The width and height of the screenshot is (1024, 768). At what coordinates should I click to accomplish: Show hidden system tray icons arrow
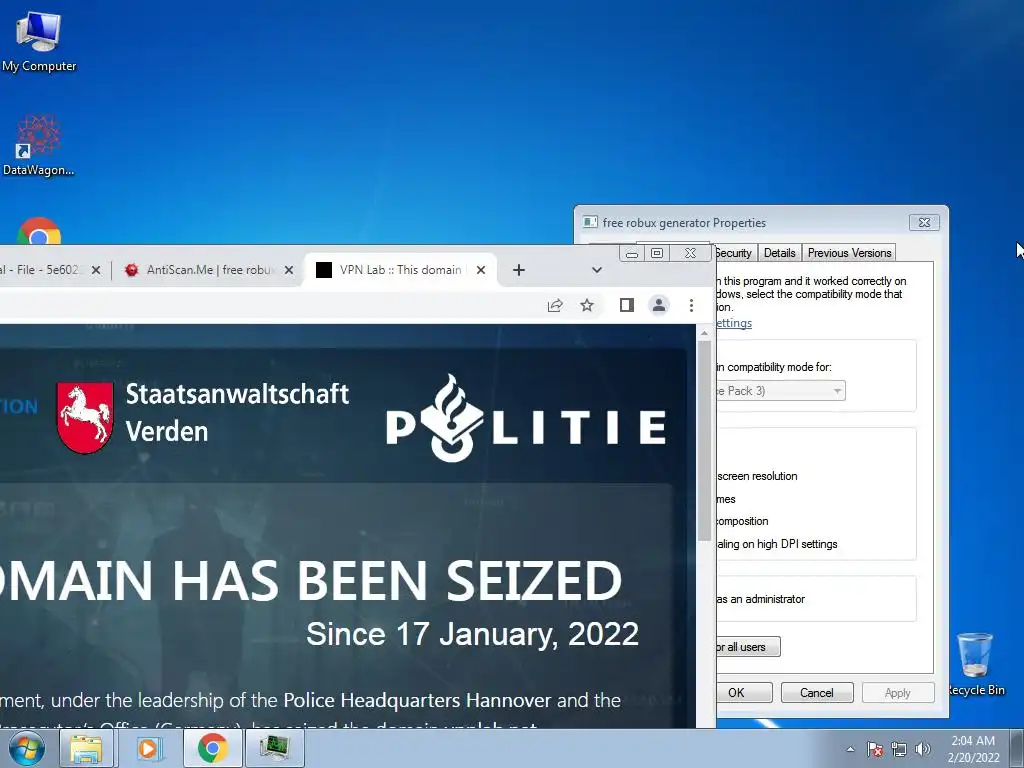(850, 749)
